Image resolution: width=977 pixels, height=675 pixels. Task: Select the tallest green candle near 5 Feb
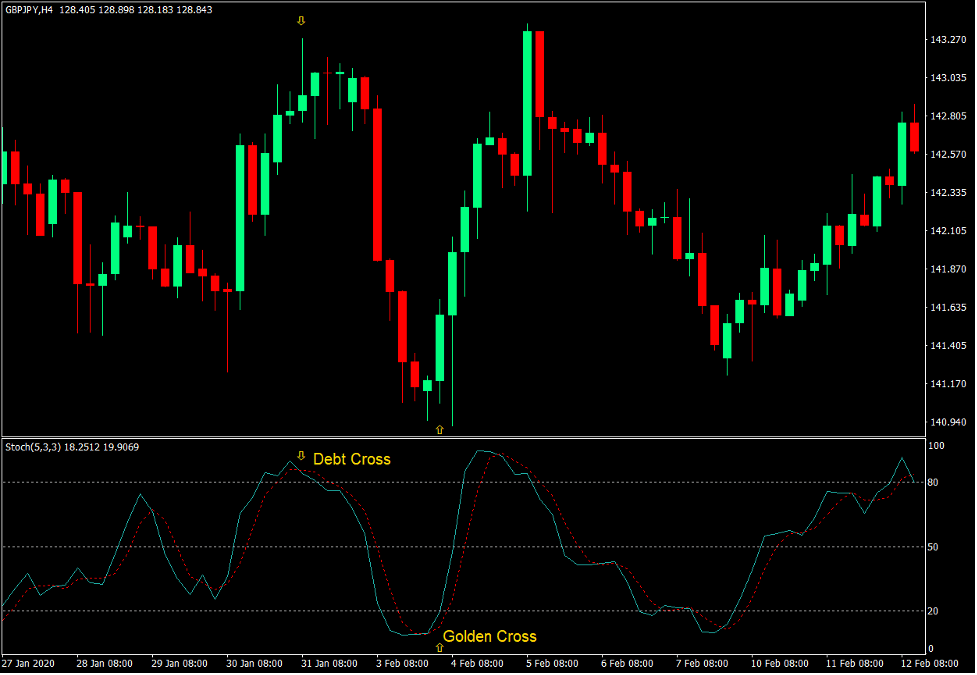[527, 103]
